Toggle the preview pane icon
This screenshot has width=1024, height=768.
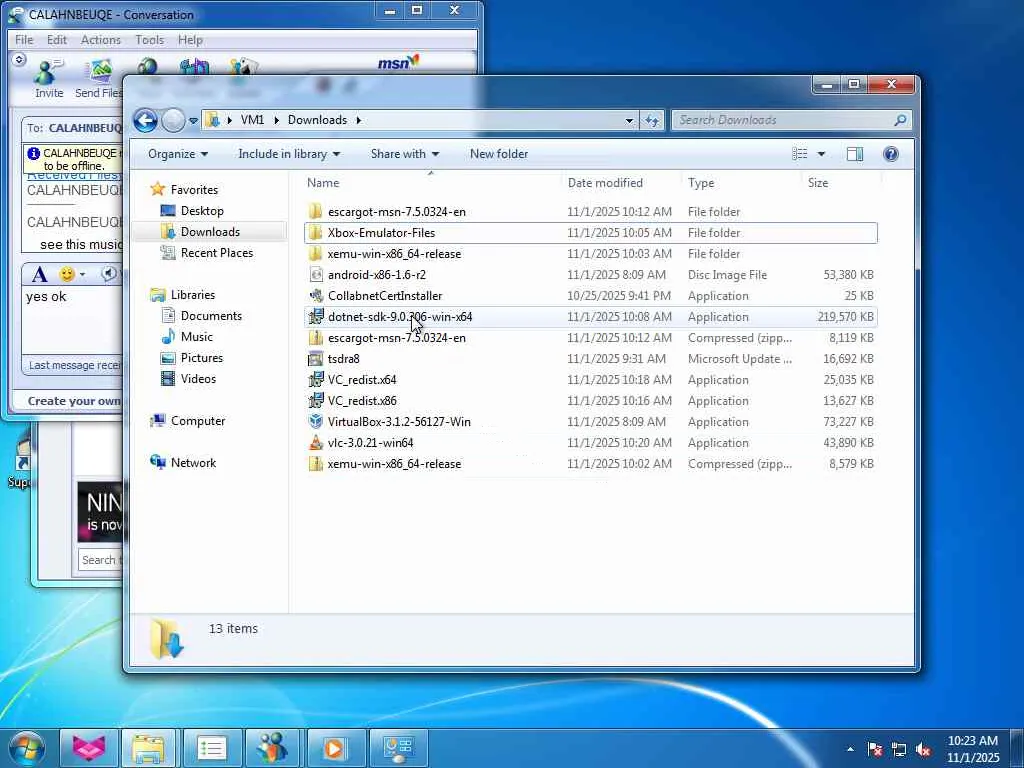point(855,154)
